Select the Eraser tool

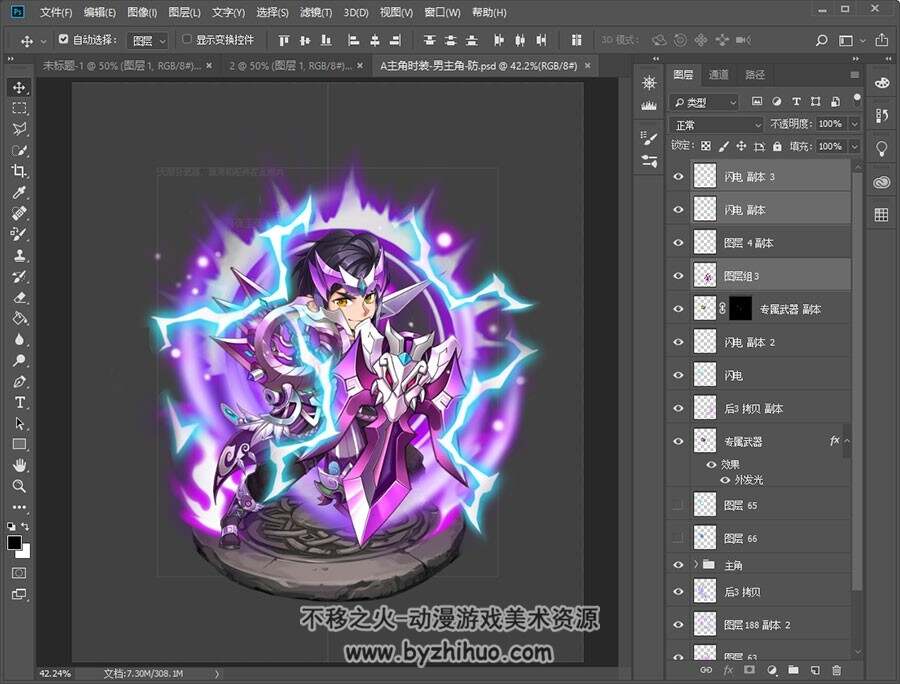(19, 297)
